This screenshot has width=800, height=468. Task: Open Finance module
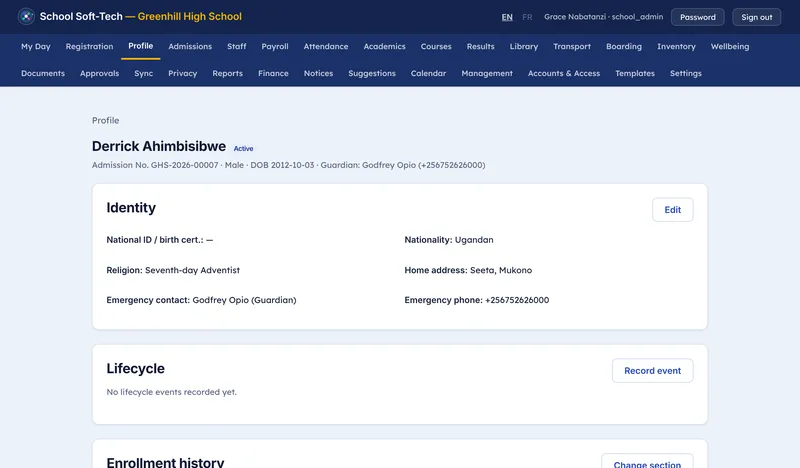[273, 73]
